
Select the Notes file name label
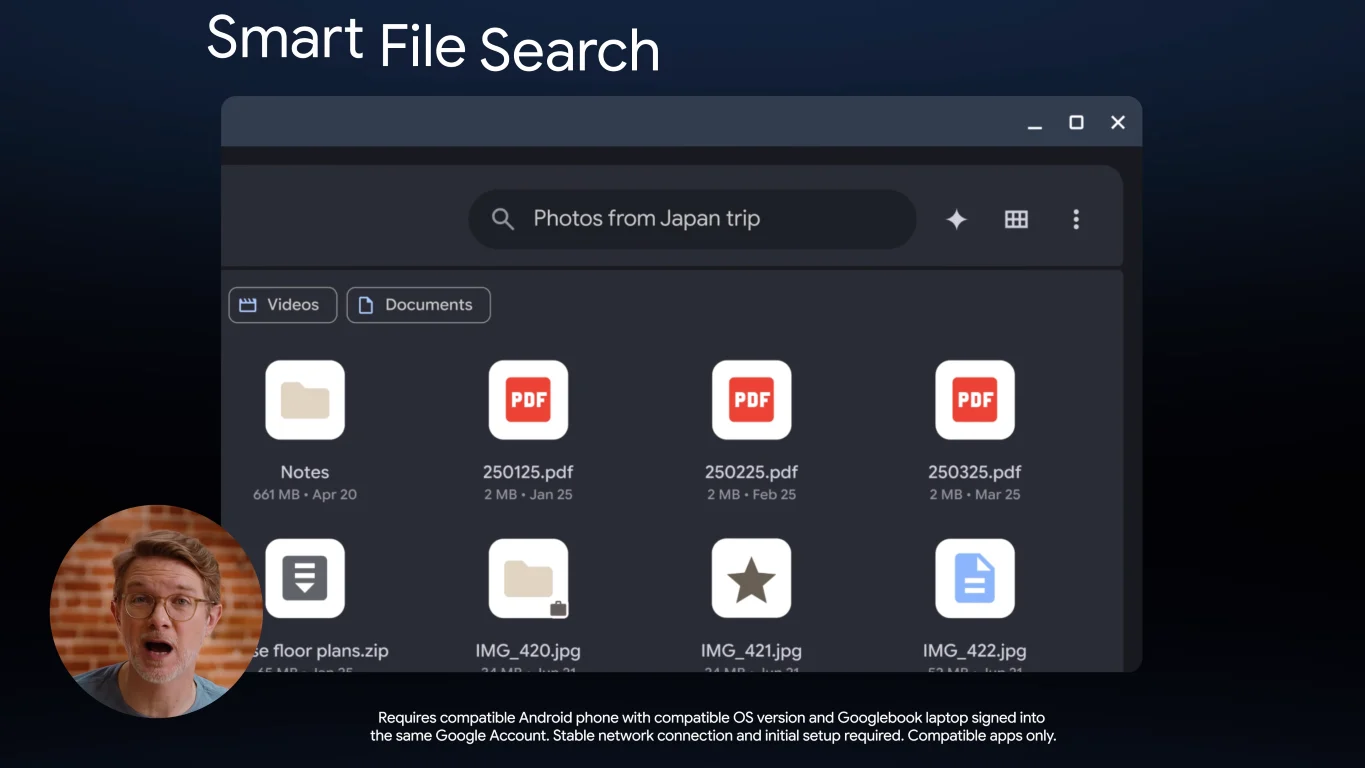(305, 472)
